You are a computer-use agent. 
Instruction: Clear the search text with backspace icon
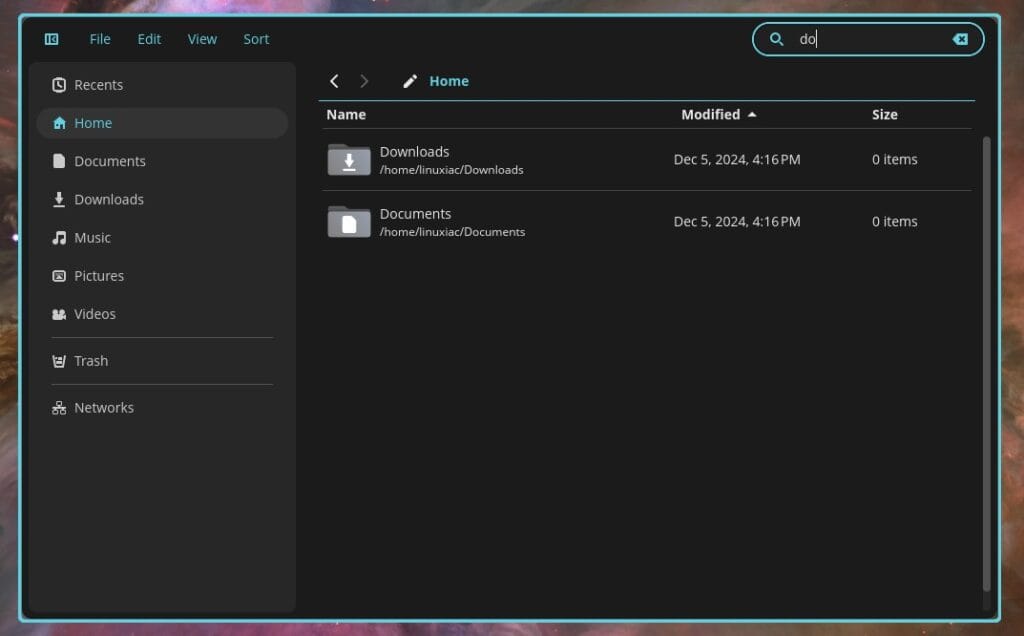point(960,39)
